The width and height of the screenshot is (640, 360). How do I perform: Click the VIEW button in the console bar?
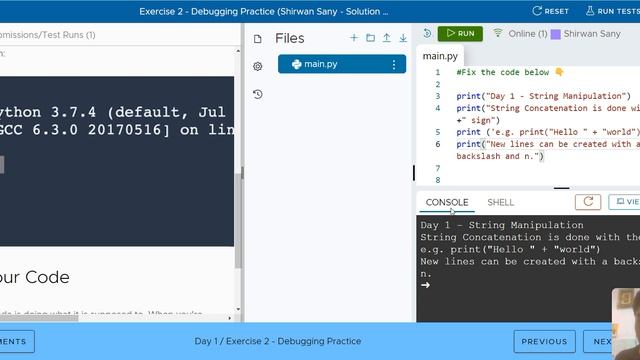point(624,202)
